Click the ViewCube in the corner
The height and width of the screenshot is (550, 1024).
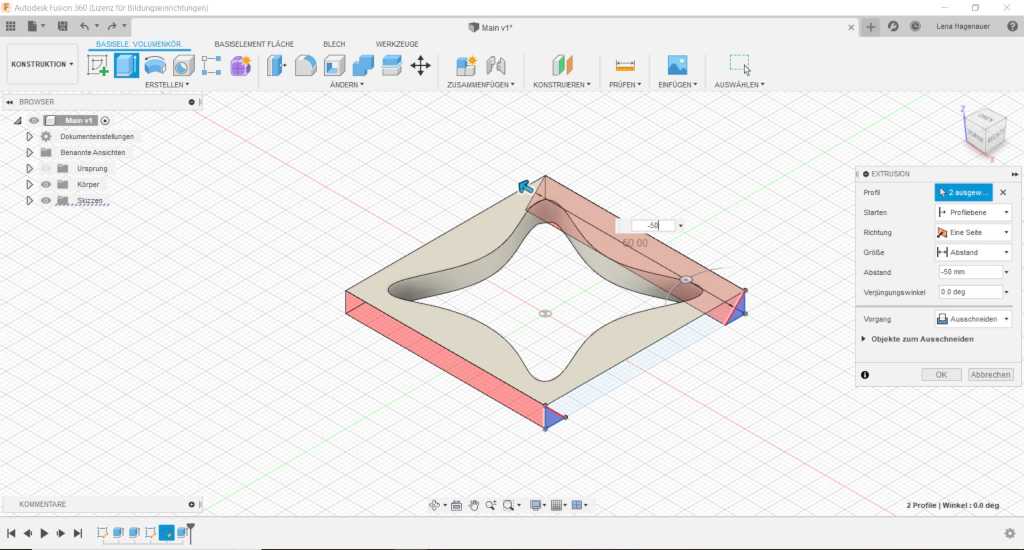[986, 132]
